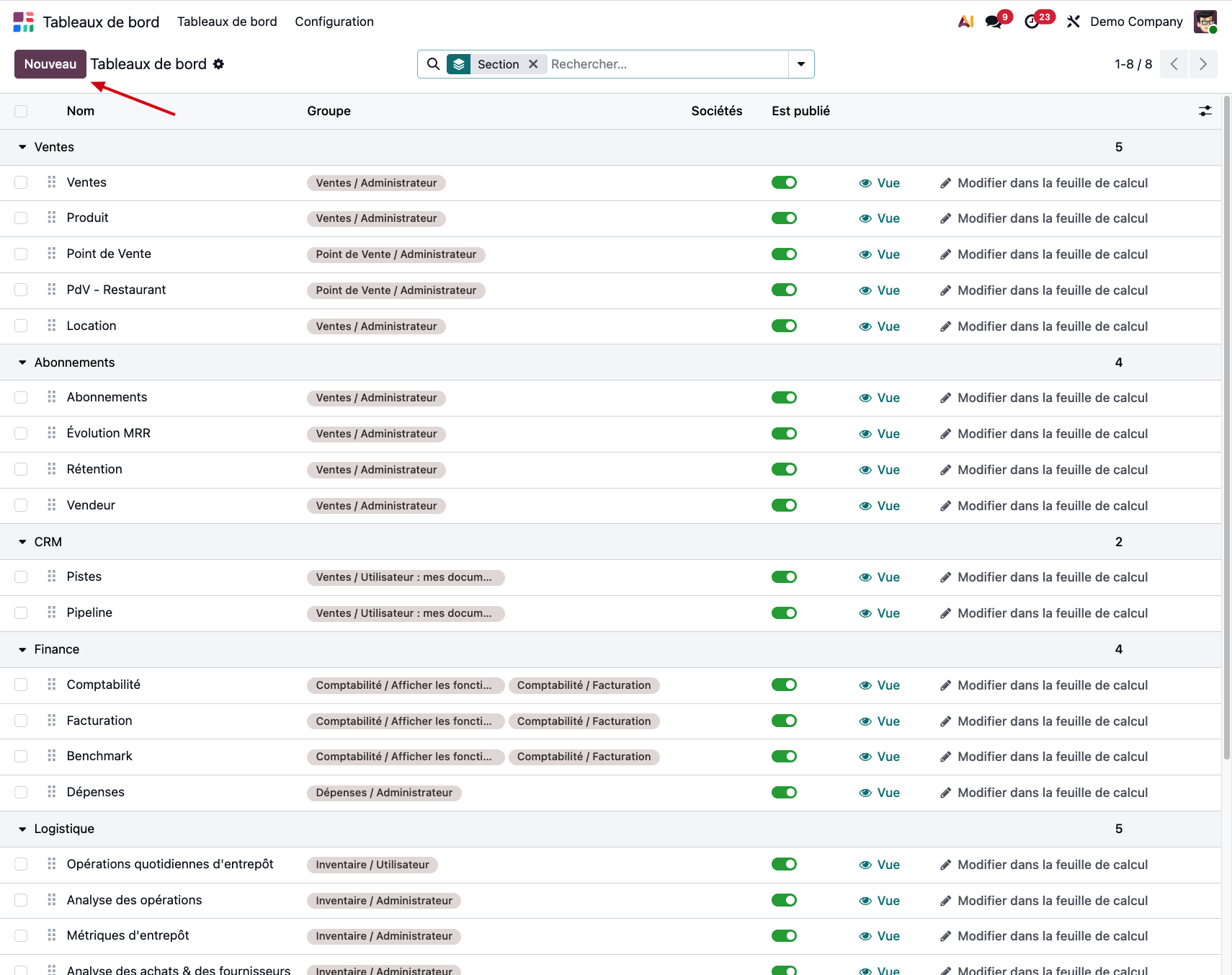Image resolution: width=1232 pixels, height=975 pixels.
Task: Click the Nouveau button
Action: pos(50,64)
